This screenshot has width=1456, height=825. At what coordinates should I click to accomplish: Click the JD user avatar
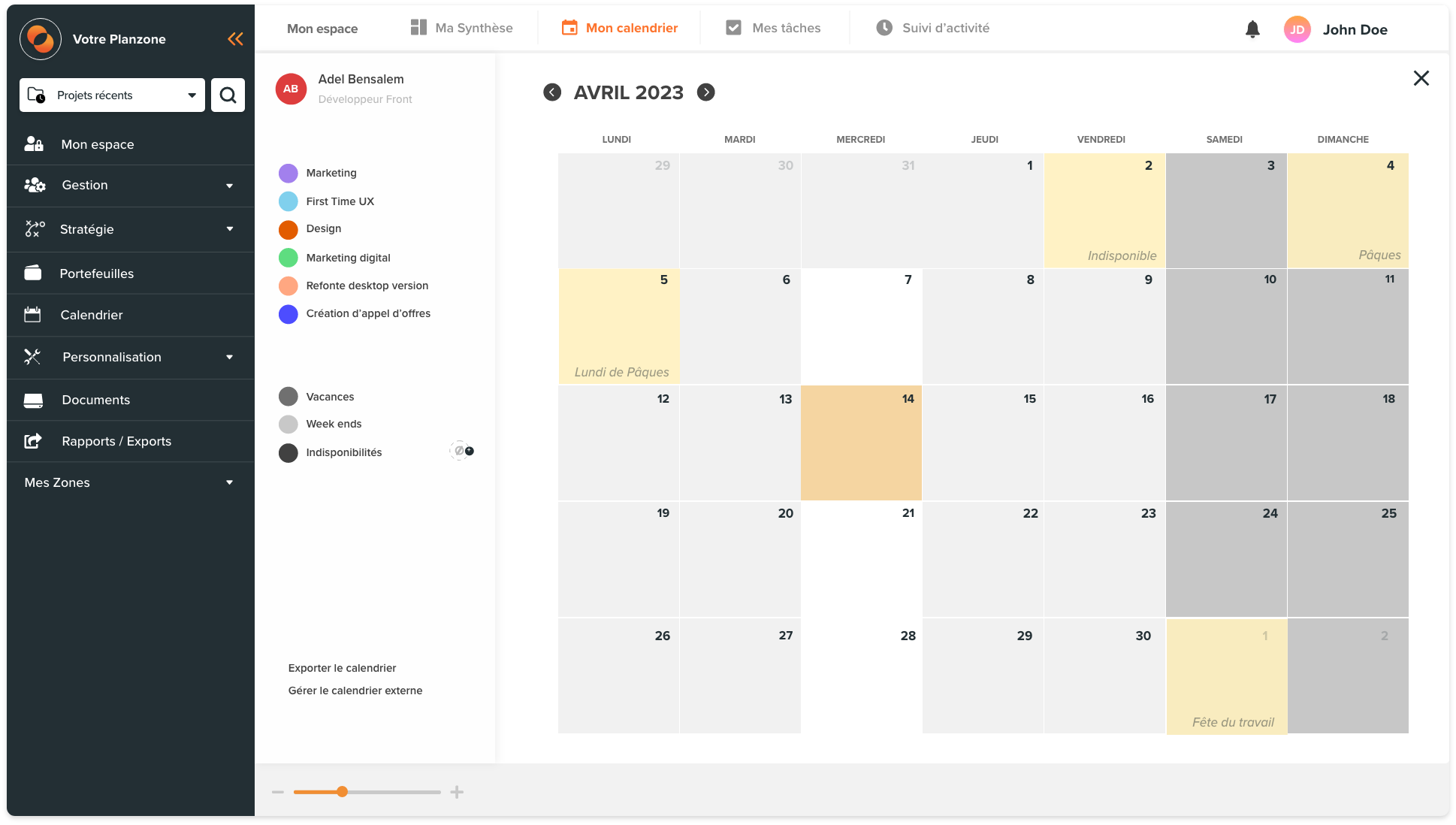[1297, 29]
